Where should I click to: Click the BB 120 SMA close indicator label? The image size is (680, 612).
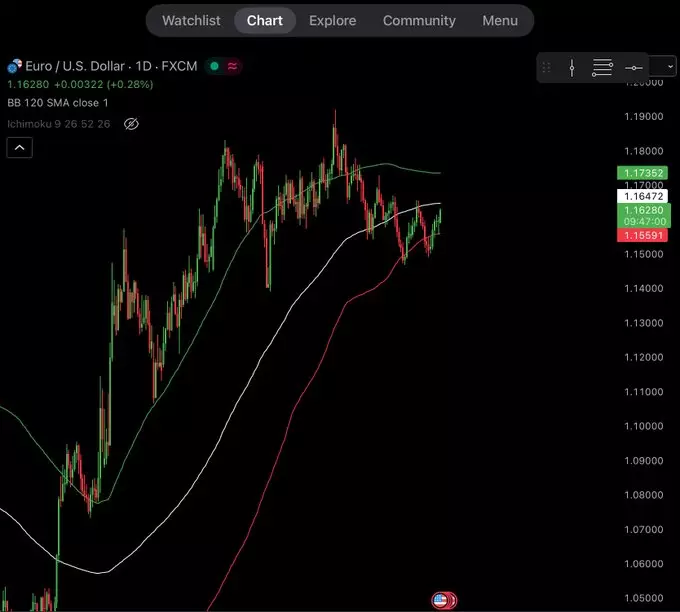(x=58, y=103)
